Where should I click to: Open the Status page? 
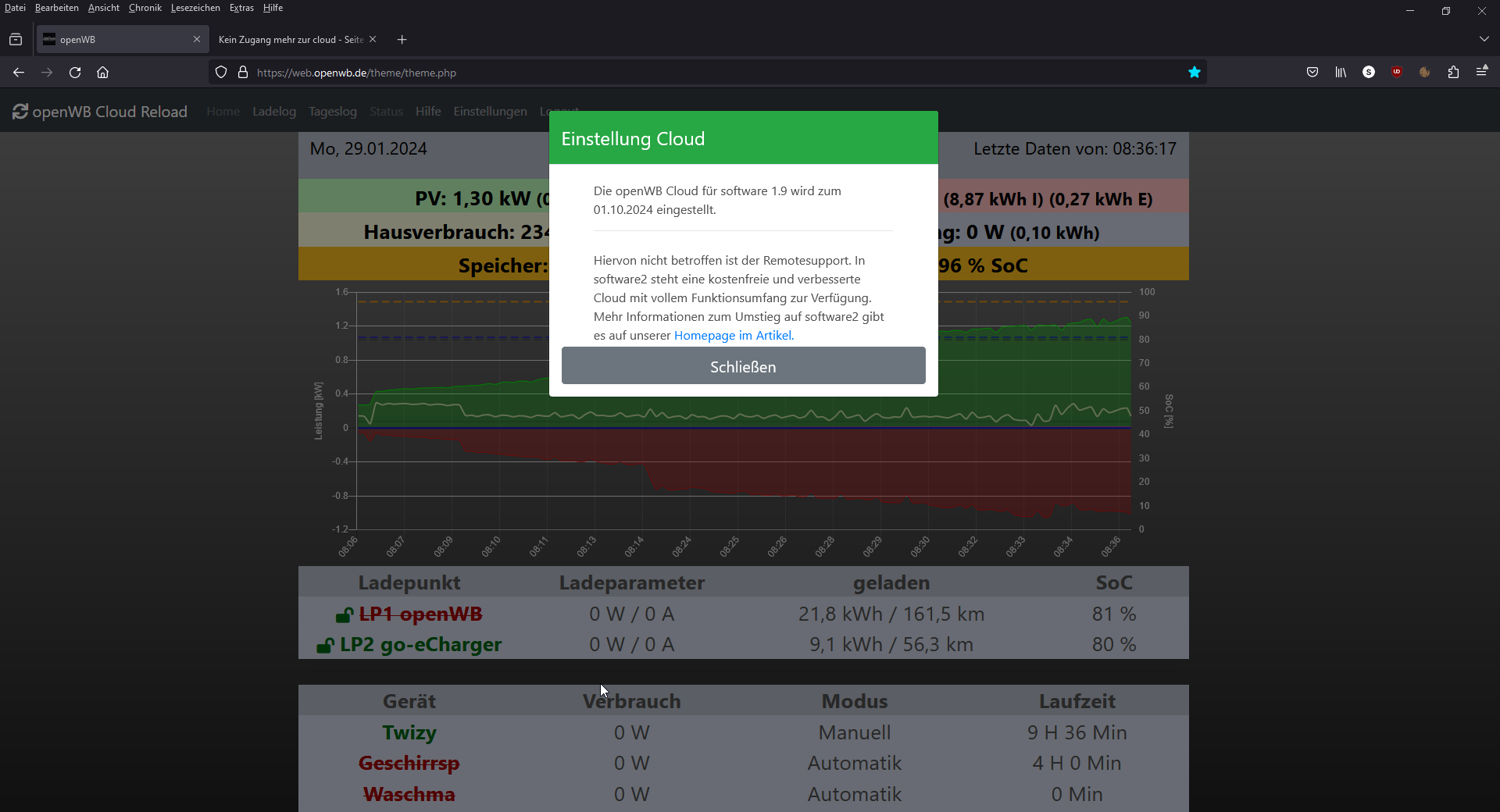click(387, 112)
